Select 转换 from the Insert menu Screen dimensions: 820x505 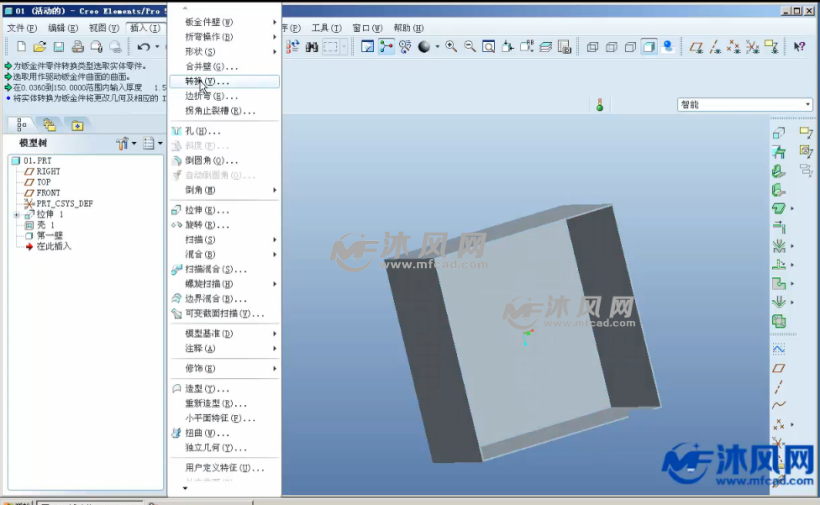click(x=206, y=81)
